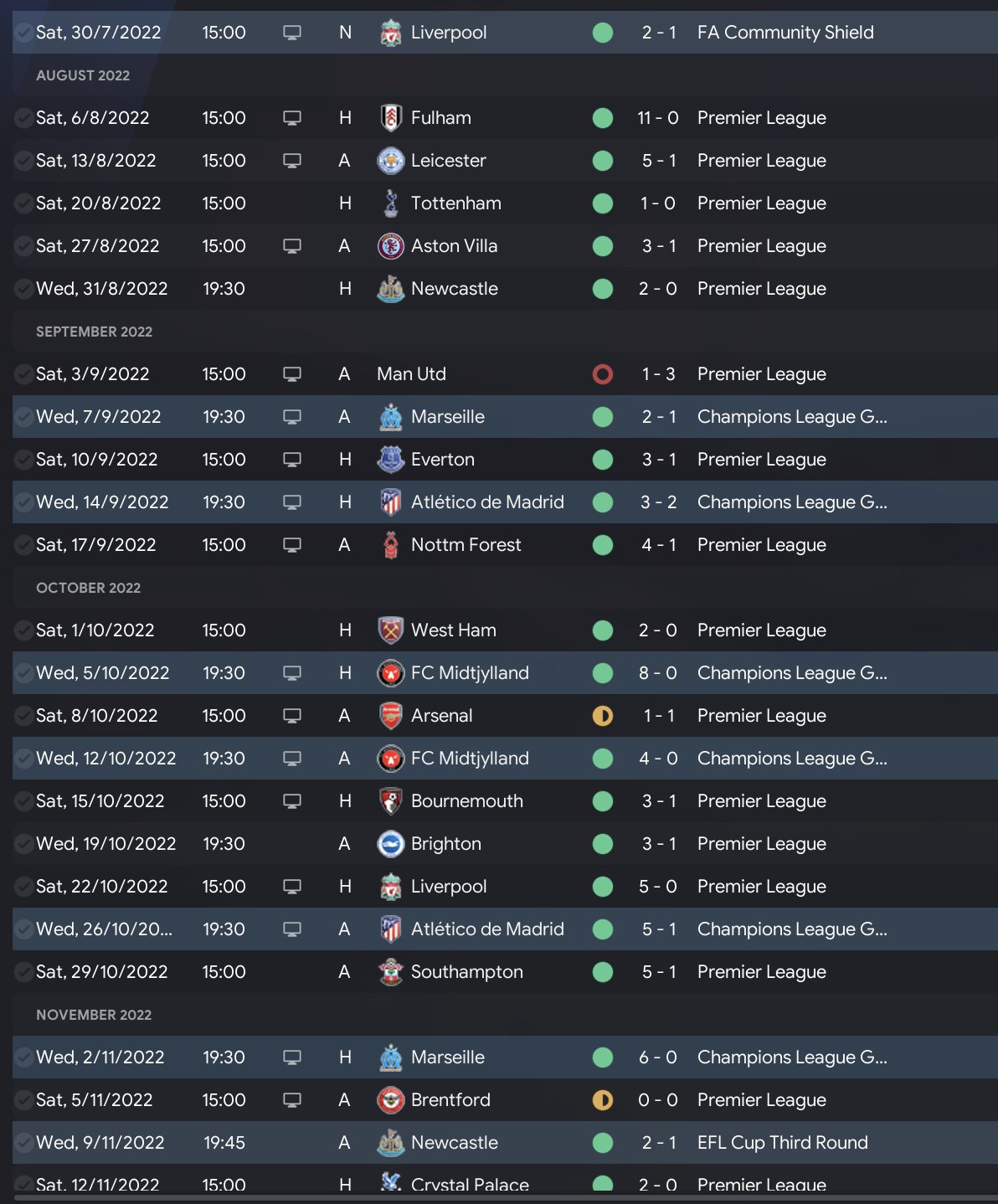The height and width of the screenshot is (1204, 998).
Task: Click the horizontal scrollbar at the bottom
Action: (x=502, y=1199)
